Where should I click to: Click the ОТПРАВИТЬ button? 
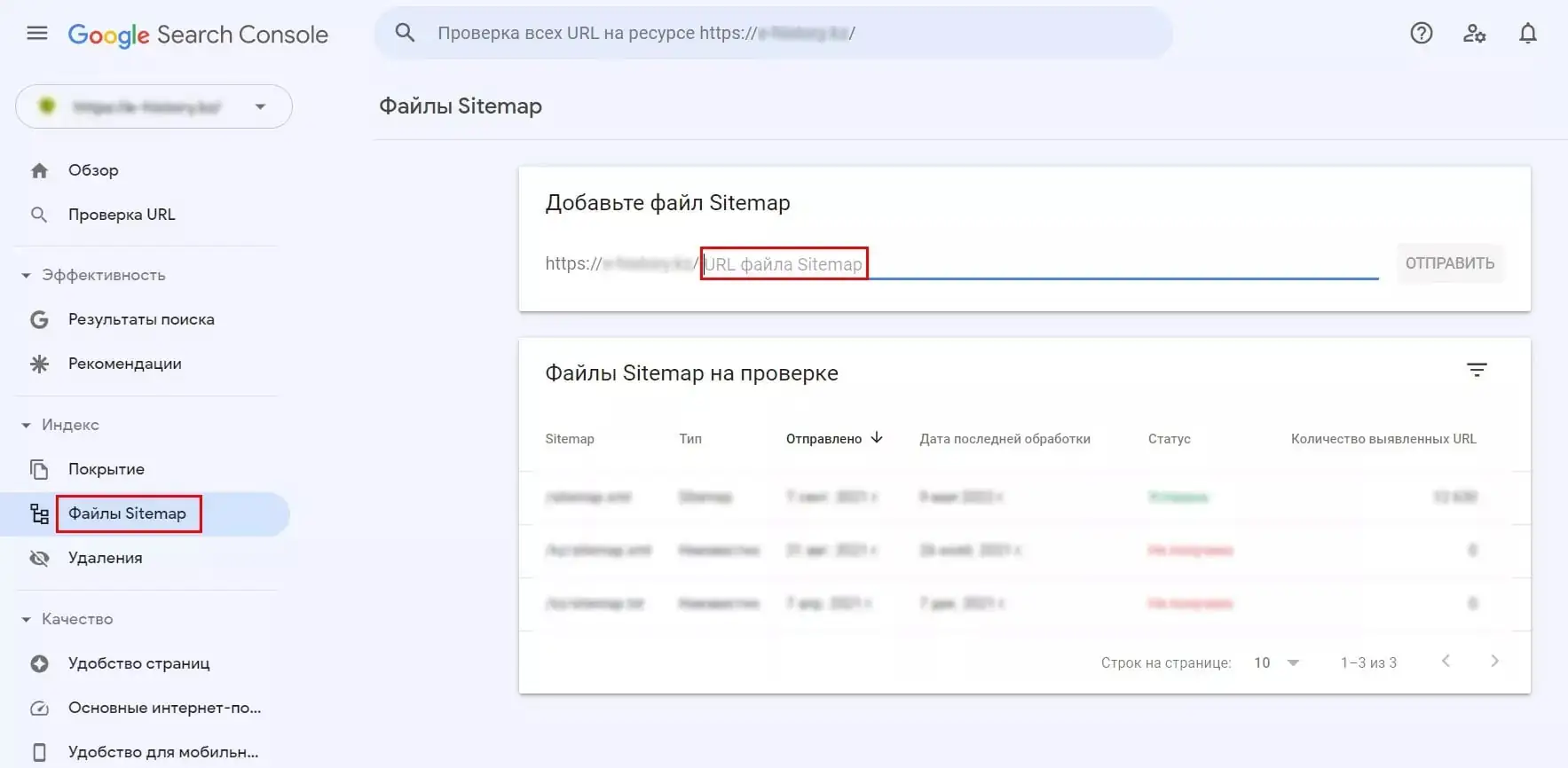[1450, 263]
